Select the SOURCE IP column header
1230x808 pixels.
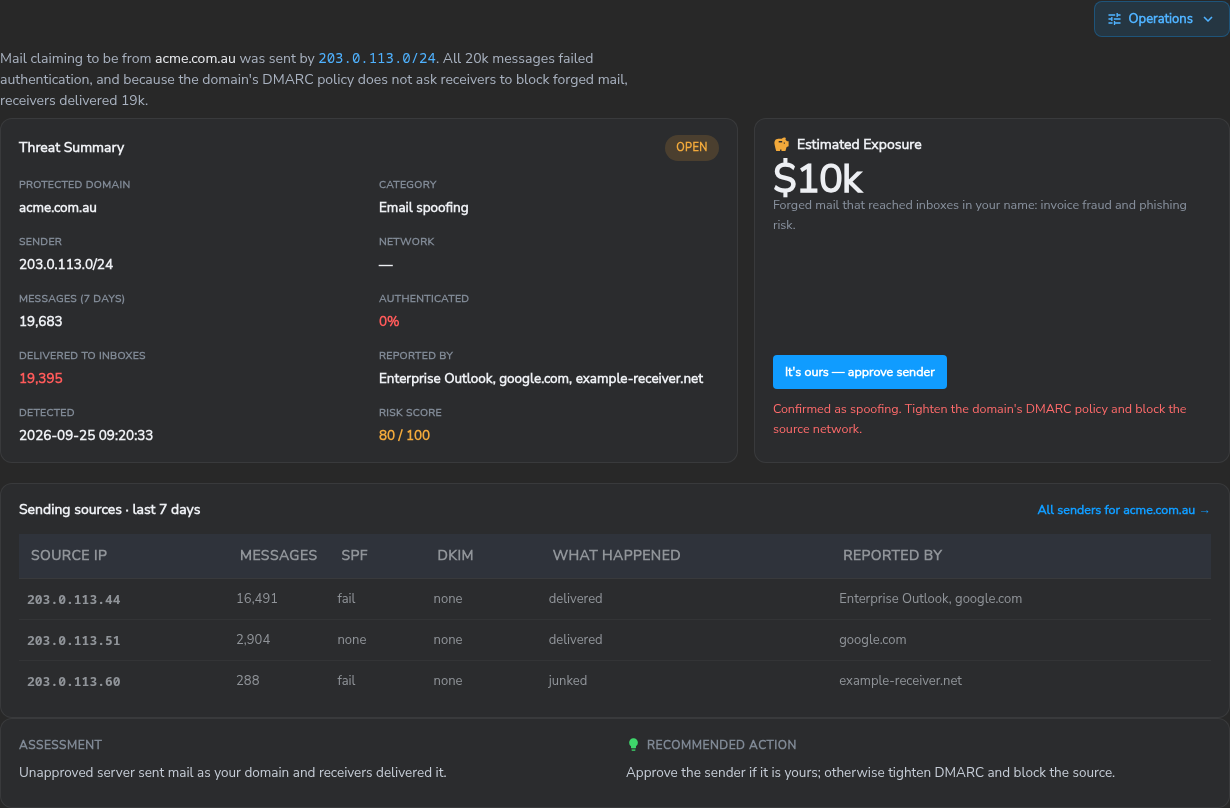[69, 555]
